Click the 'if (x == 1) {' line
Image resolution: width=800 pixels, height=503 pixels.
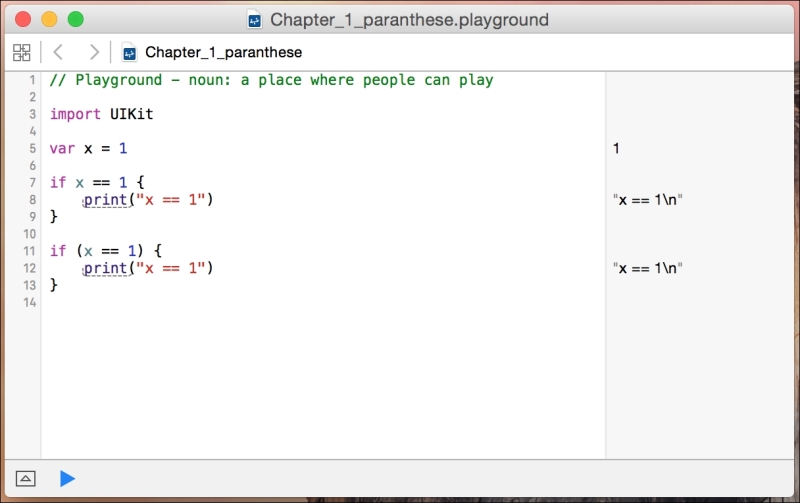[106, 251]
